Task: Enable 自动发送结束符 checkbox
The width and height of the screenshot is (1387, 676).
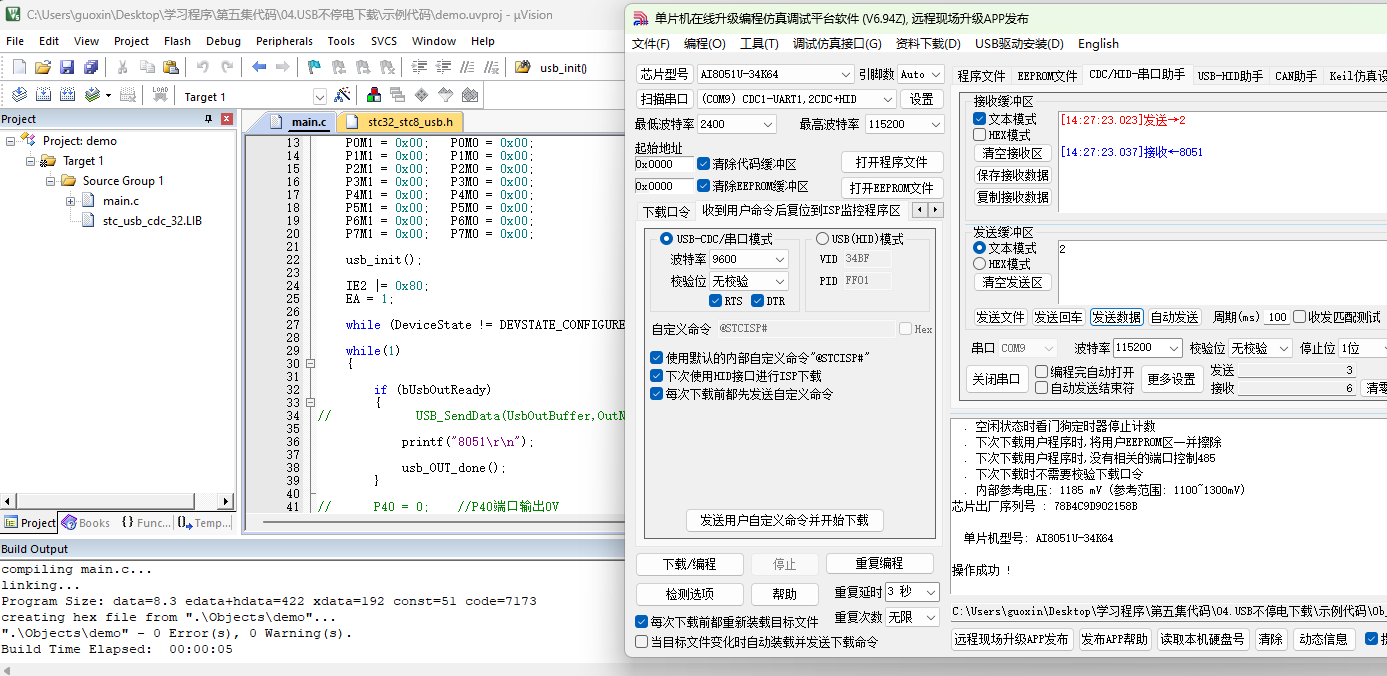Action: 1042,388
